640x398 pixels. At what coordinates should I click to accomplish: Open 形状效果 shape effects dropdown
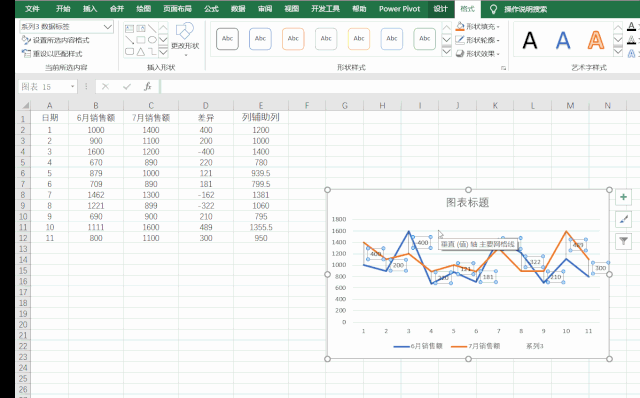478,53
